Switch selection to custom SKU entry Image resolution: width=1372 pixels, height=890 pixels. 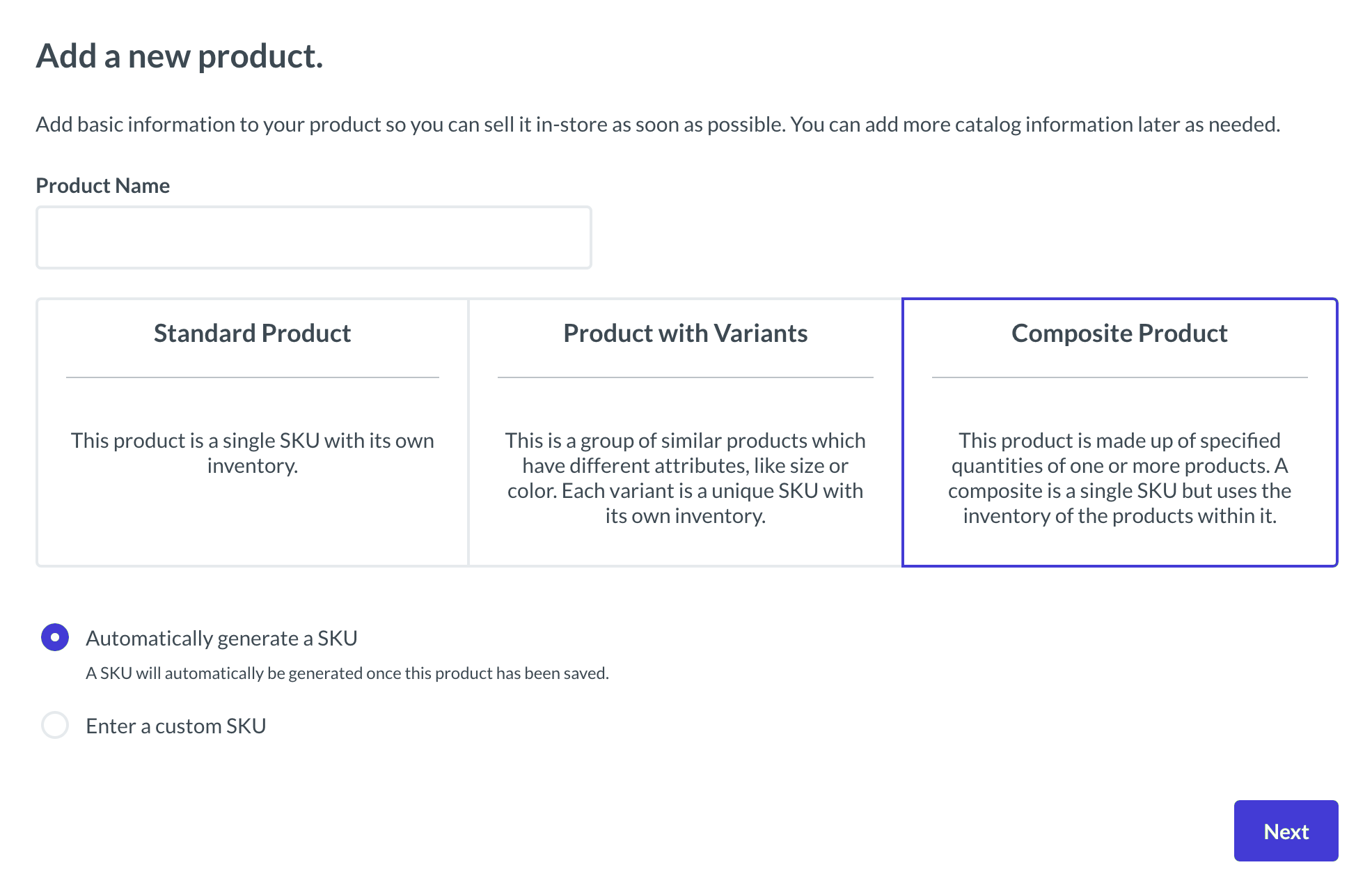pos(54,726)
